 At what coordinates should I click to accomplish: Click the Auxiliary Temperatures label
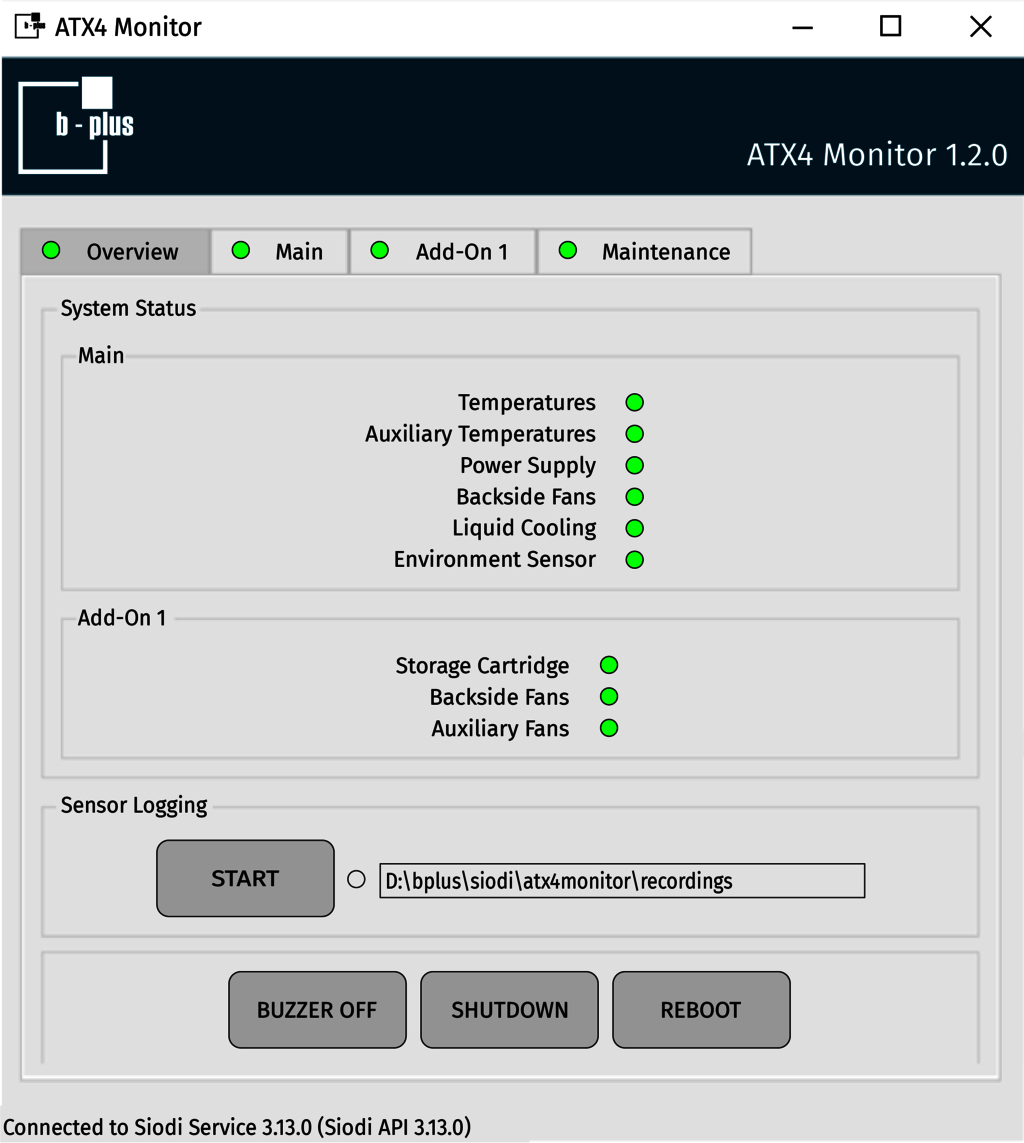pos(480,434)
